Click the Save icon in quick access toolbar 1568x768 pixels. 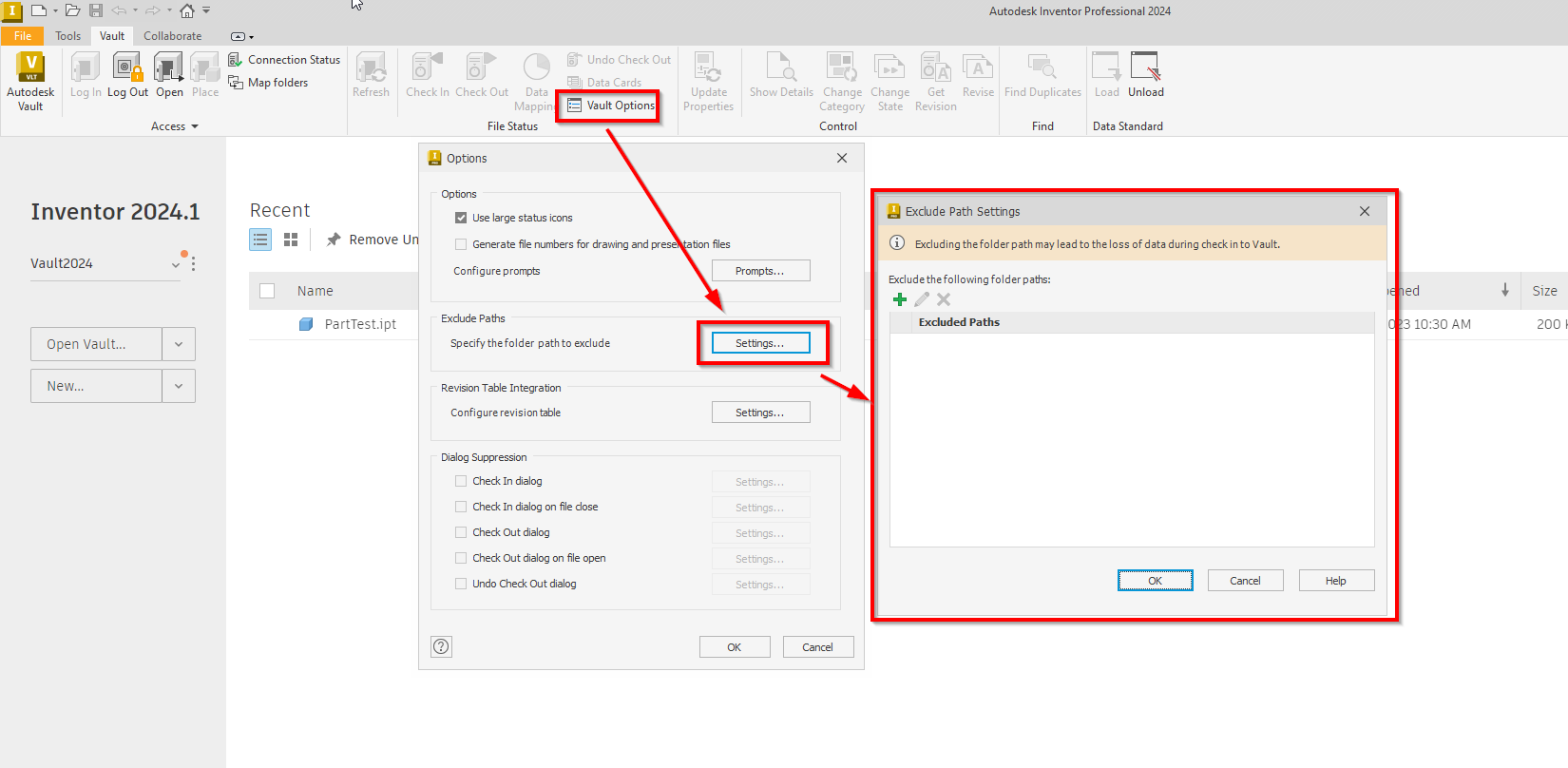point(96,10)
